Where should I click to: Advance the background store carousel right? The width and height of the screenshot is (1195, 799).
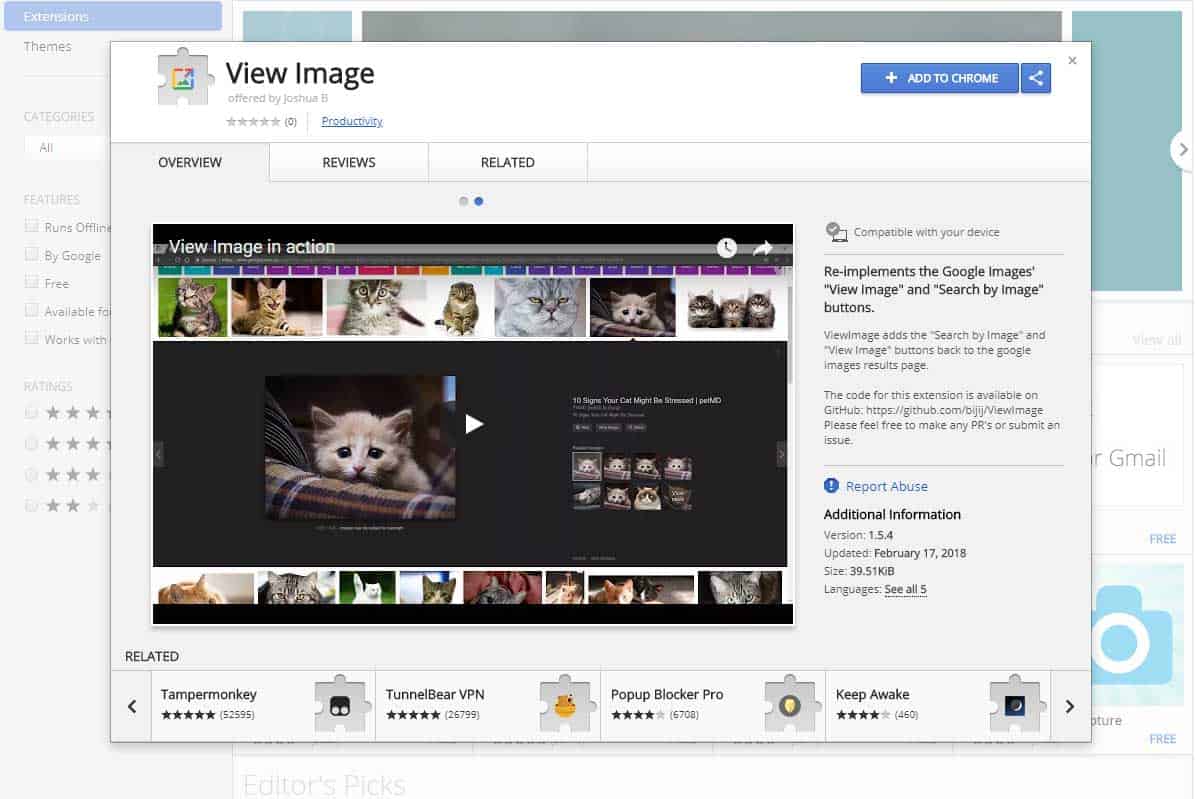[x=1182, y=149]
